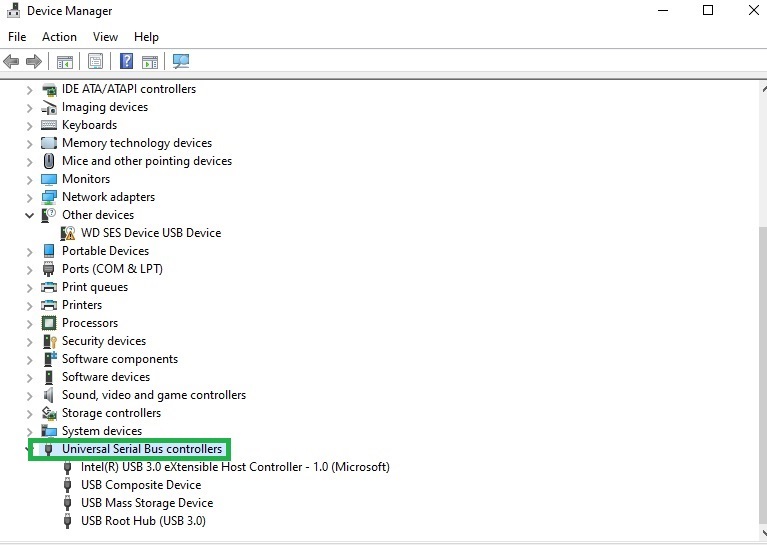Click the Action pane toolbar icon
The width and height of the screenshot is (767, 545).
tap(150, 62)
